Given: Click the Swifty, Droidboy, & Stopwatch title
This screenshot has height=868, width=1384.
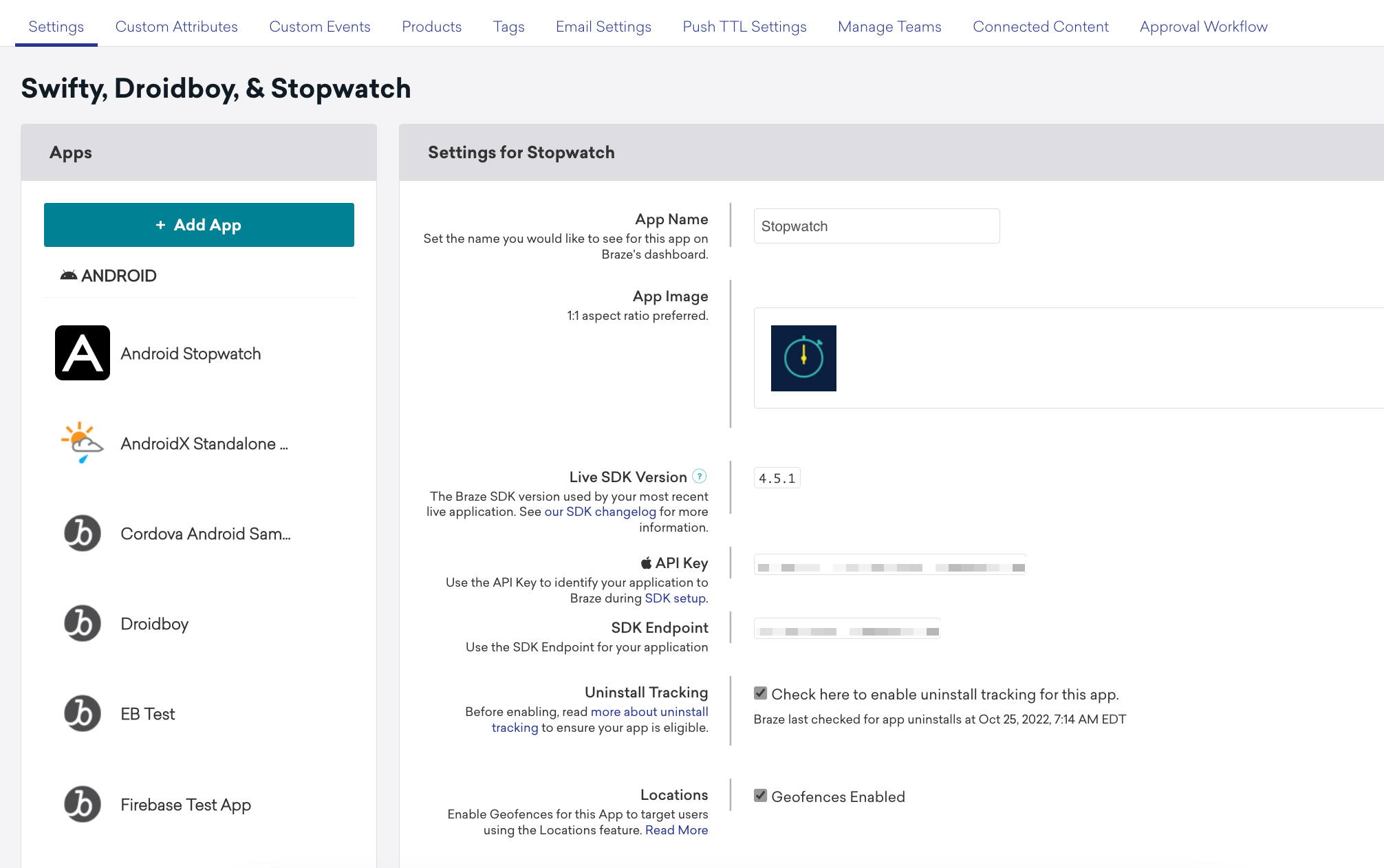Looking at the screenshot, I should pos(216,88).
